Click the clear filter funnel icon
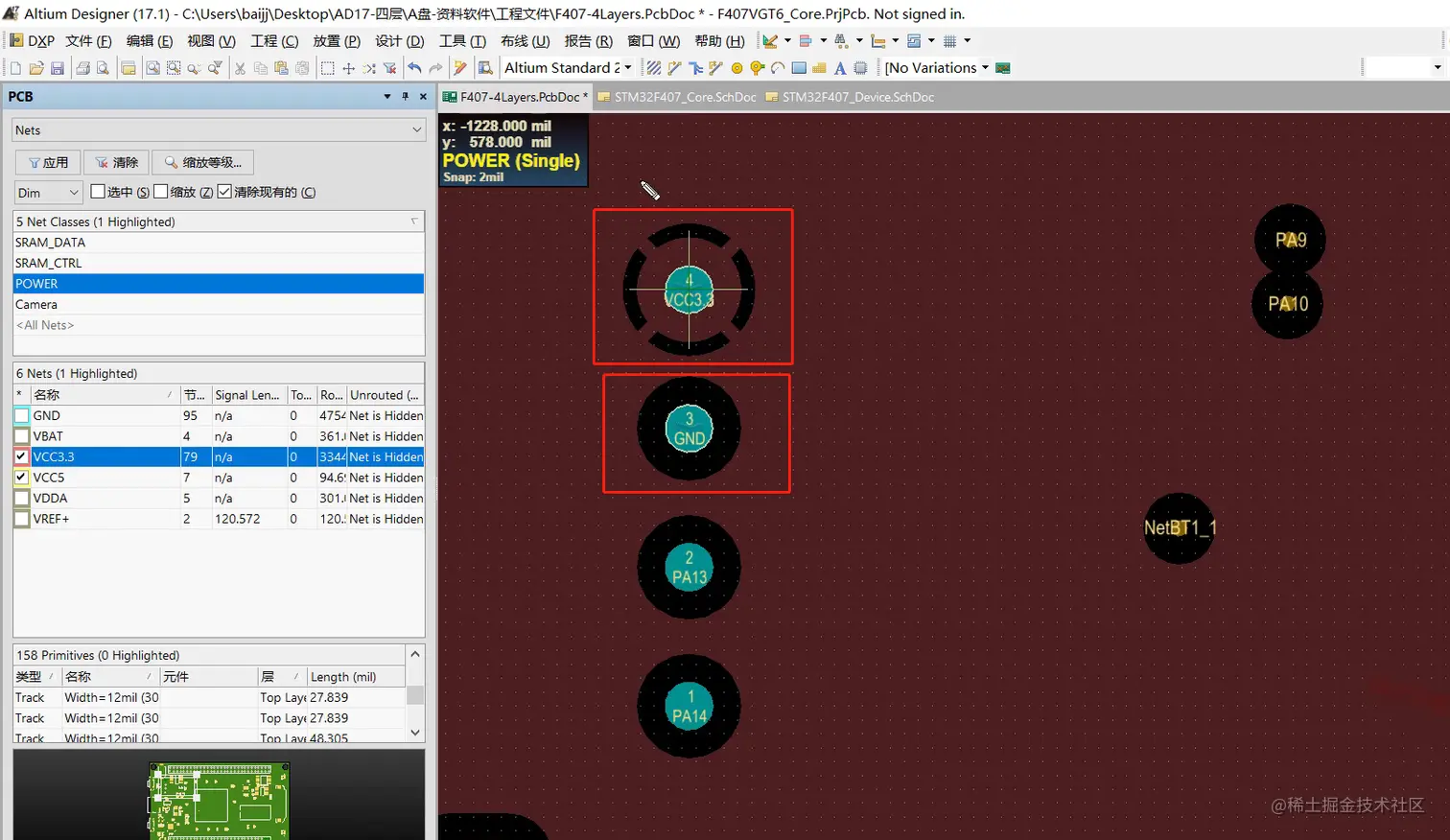This screenshot has width=1450, height=840. pyautogui.click(x=390, y=68)
